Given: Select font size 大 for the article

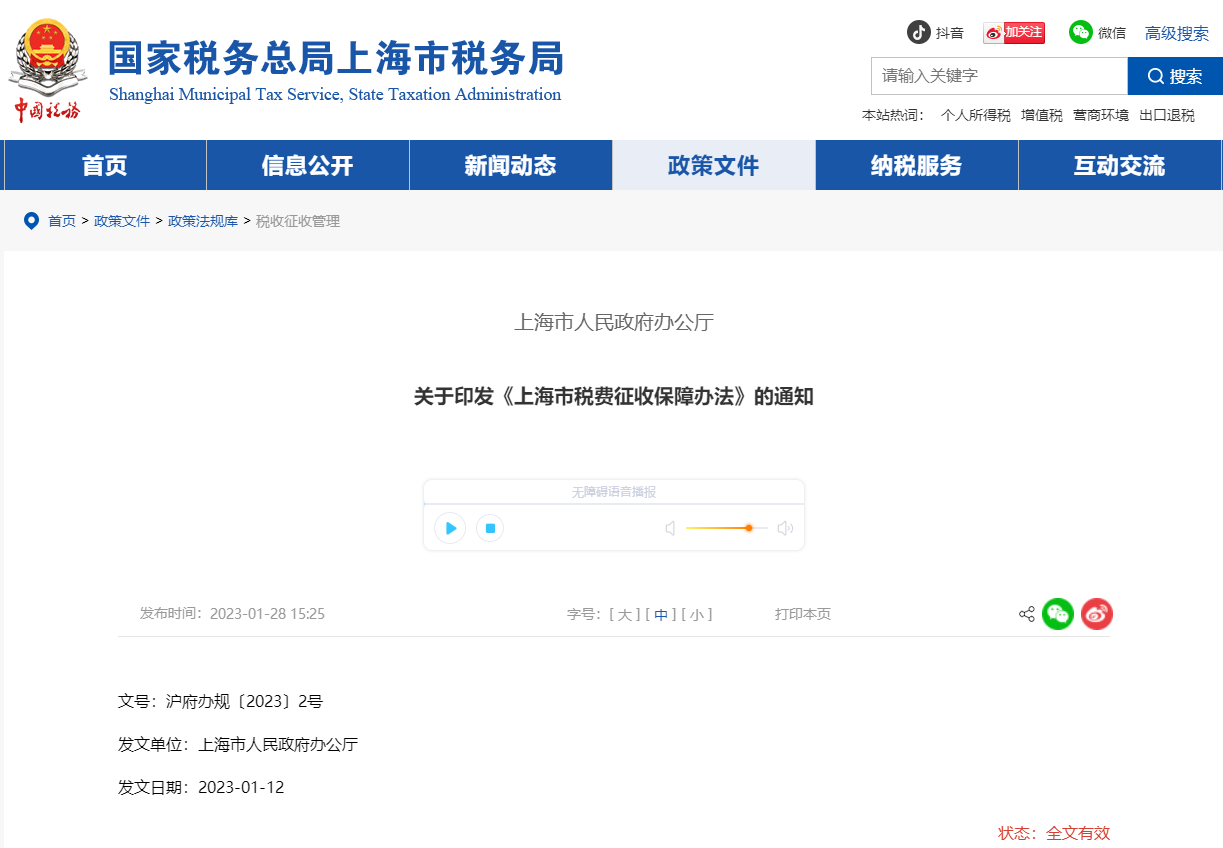Looking at the screenshot, I should pos(624,614).
